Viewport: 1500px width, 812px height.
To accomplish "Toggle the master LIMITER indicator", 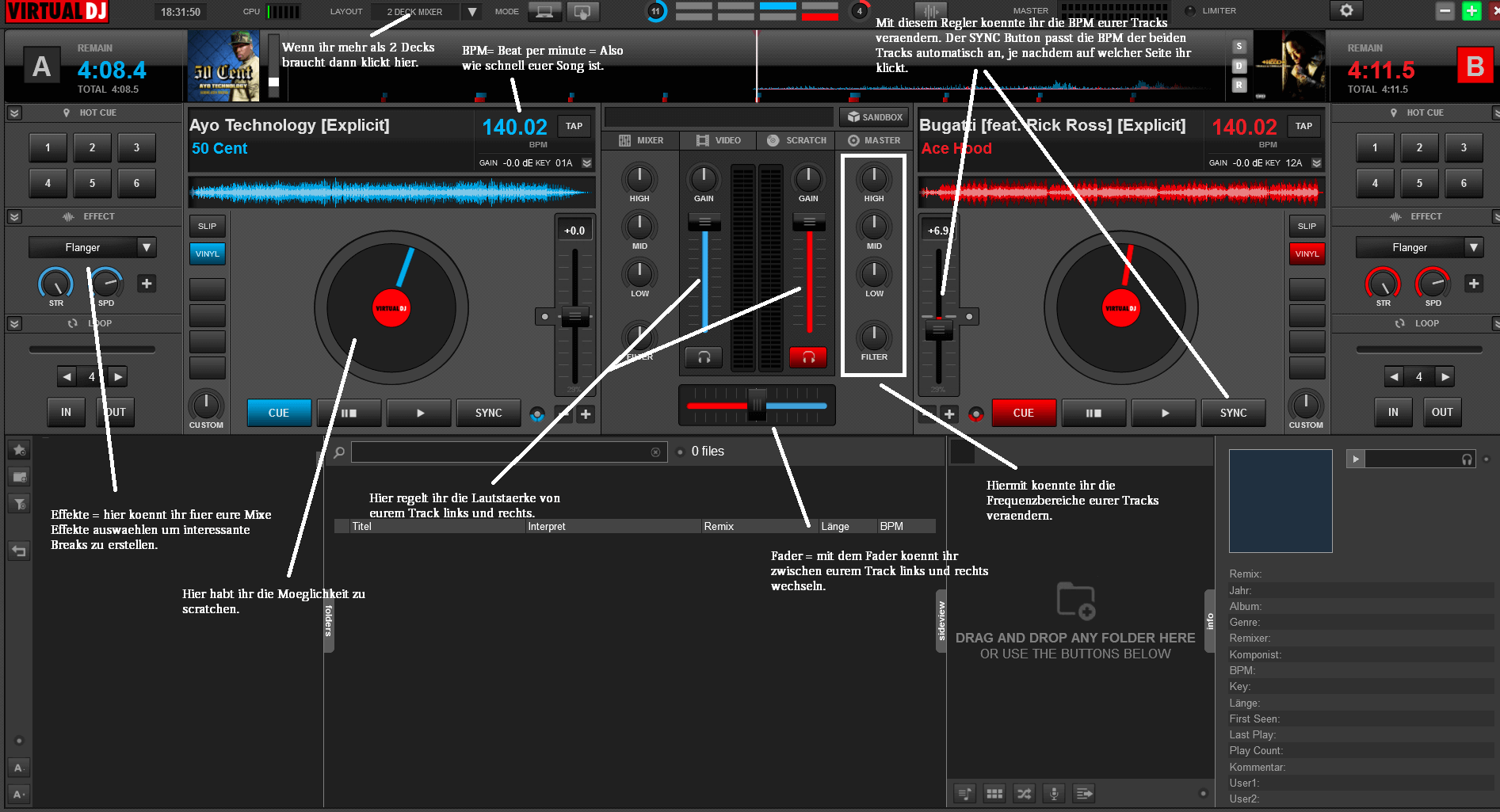I will pyautogui.click(x=1189, y=11).
